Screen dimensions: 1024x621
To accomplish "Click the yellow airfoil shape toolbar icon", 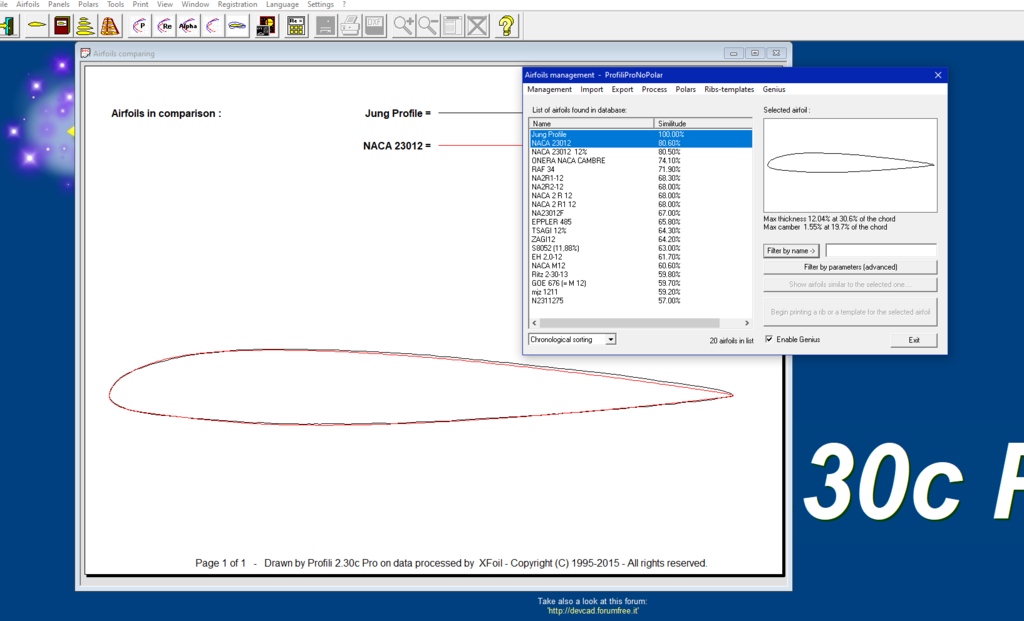I will [x=37, y=26].
